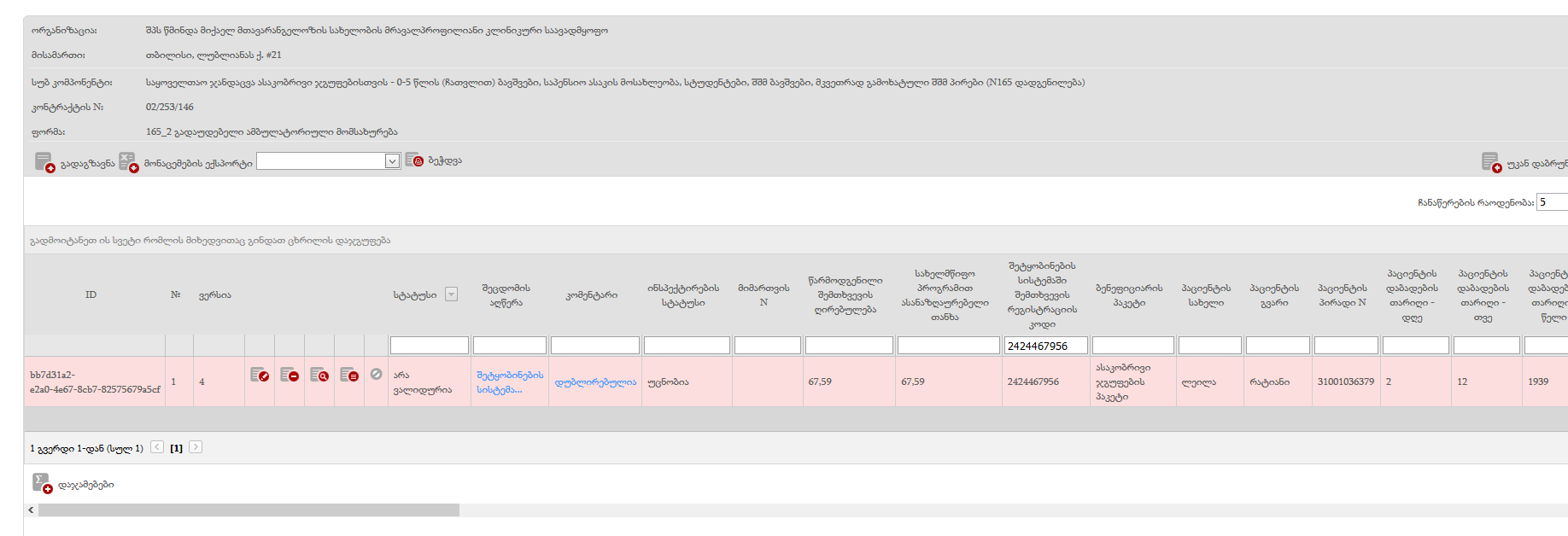The width and height of the screenshot is (1568, 536).
Task: Click the დუბლირებულია comment link
Action: 595,382
